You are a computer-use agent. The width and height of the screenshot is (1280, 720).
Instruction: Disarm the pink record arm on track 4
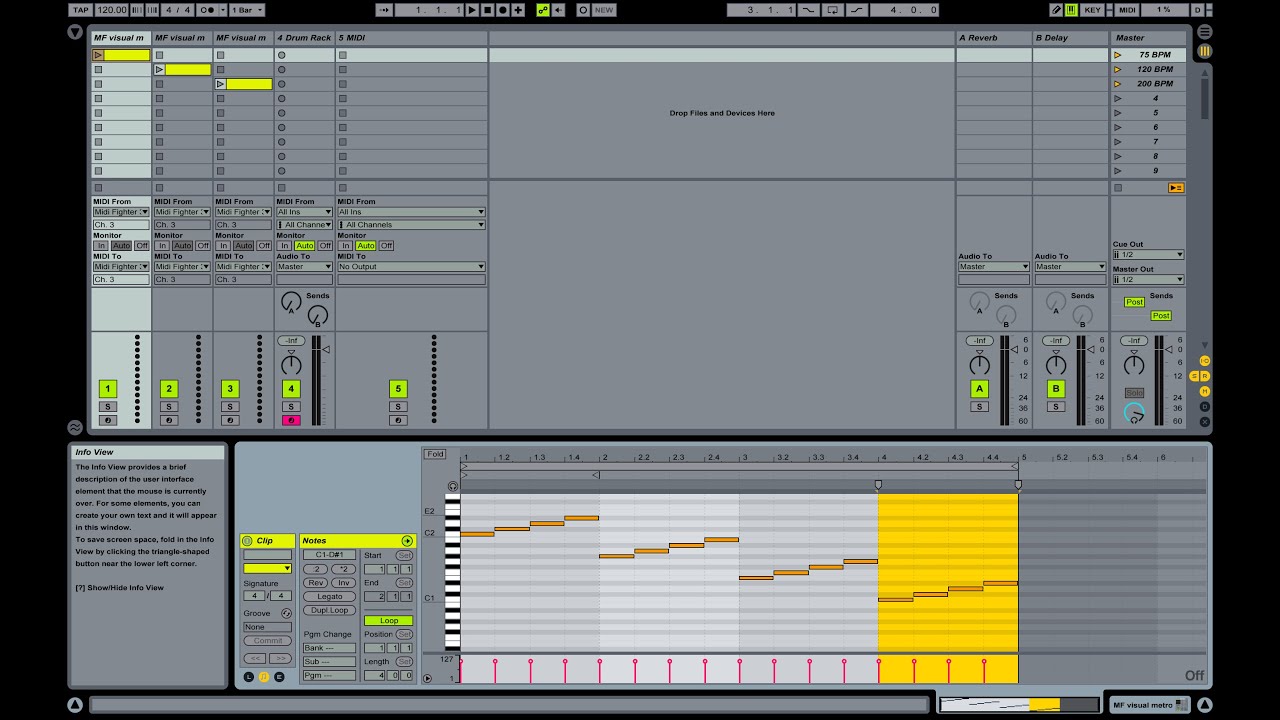click(x=291, y=421)
